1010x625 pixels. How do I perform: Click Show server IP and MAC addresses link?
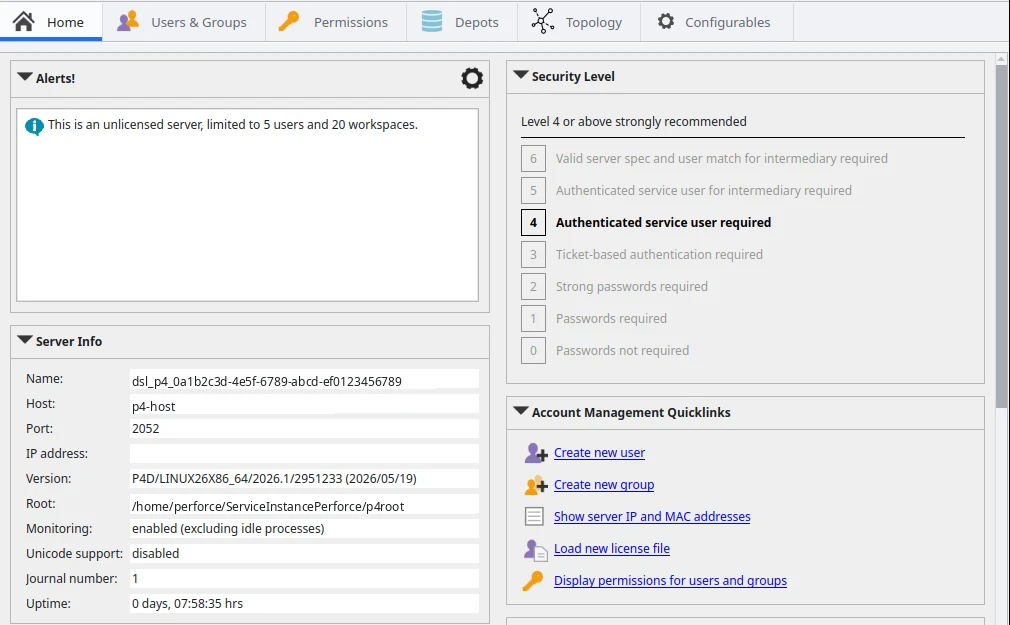coord(652,517)
